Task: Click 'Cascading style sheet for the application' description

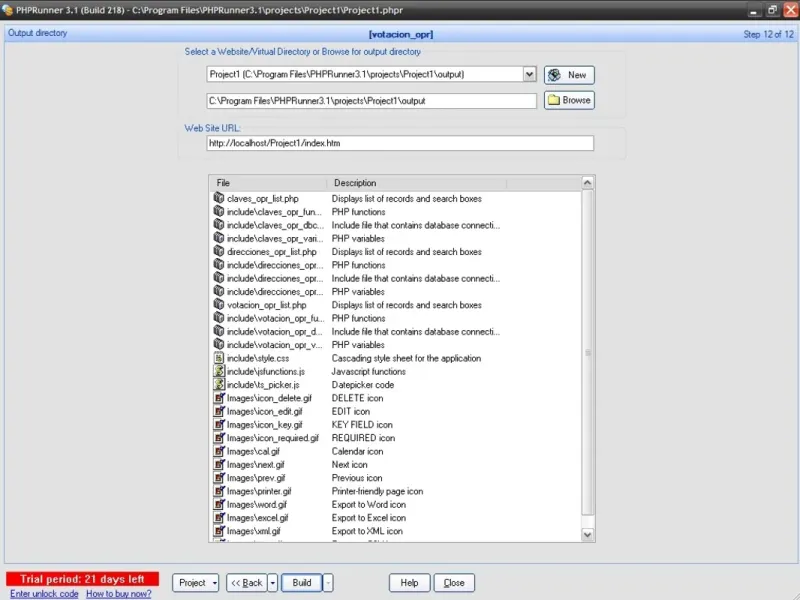Action: (407, 358)
